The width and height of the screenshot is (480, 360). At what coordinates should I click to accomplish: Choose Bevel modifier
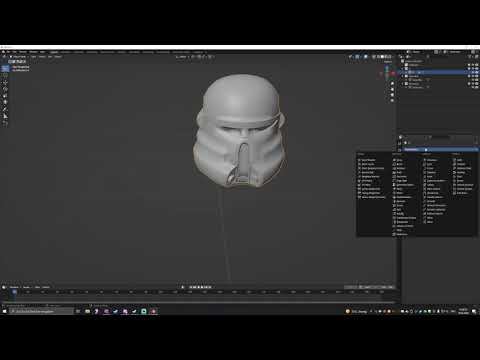tap(399, 164)
